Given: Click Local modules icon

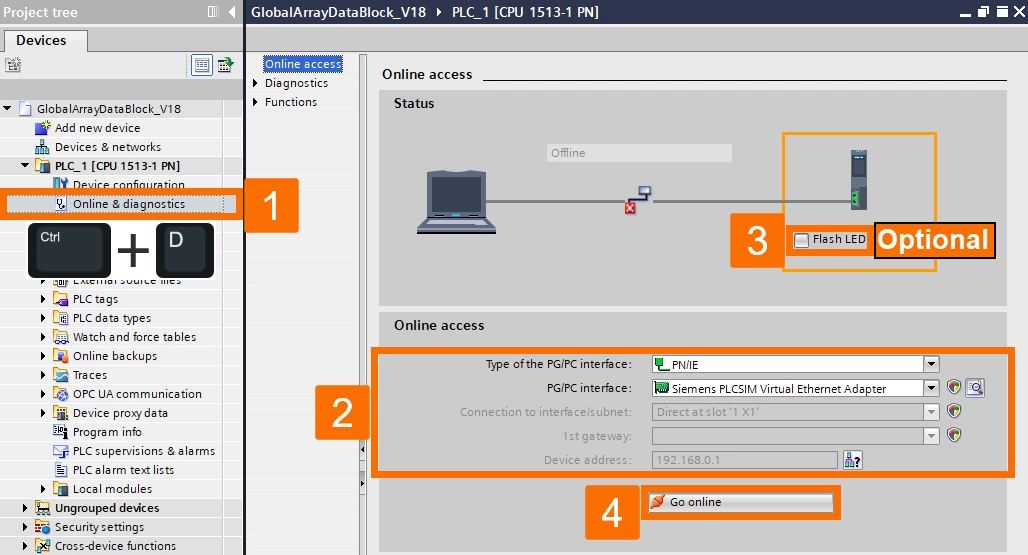Looking at the screenshot, I should pyautogui.click(x=60, y=489).
